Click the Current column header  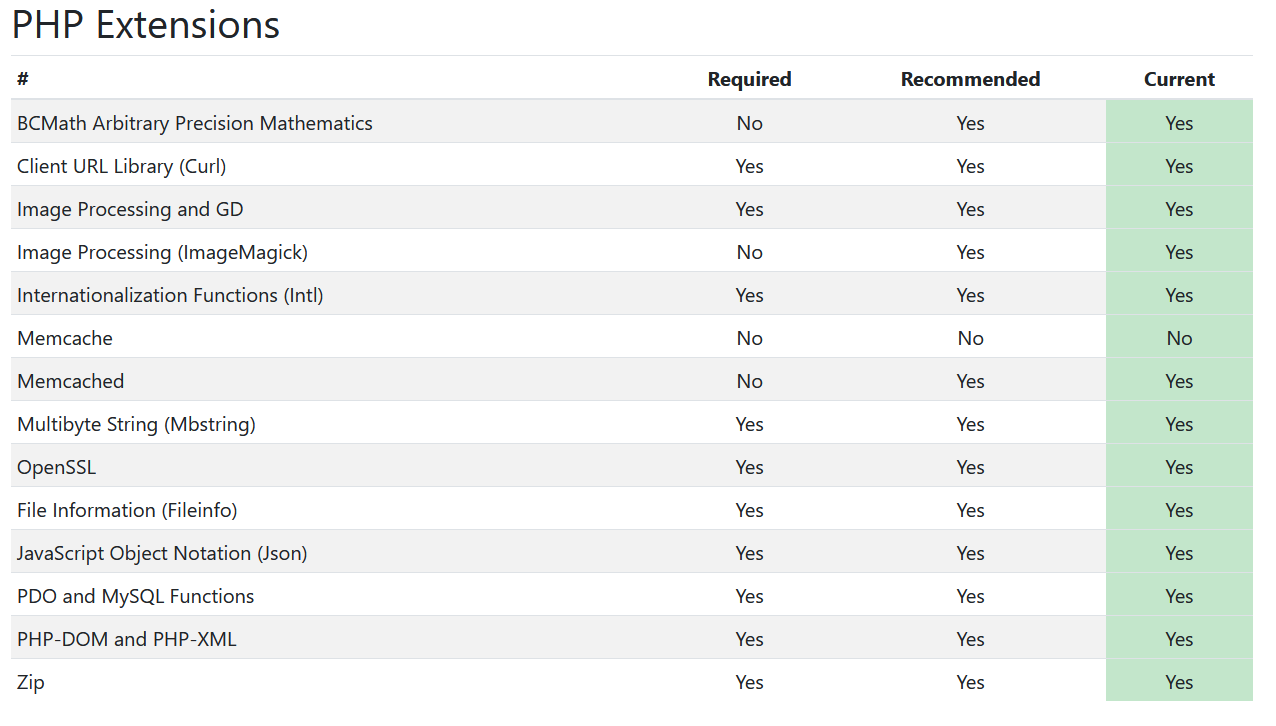click(x=1179, y=79)
